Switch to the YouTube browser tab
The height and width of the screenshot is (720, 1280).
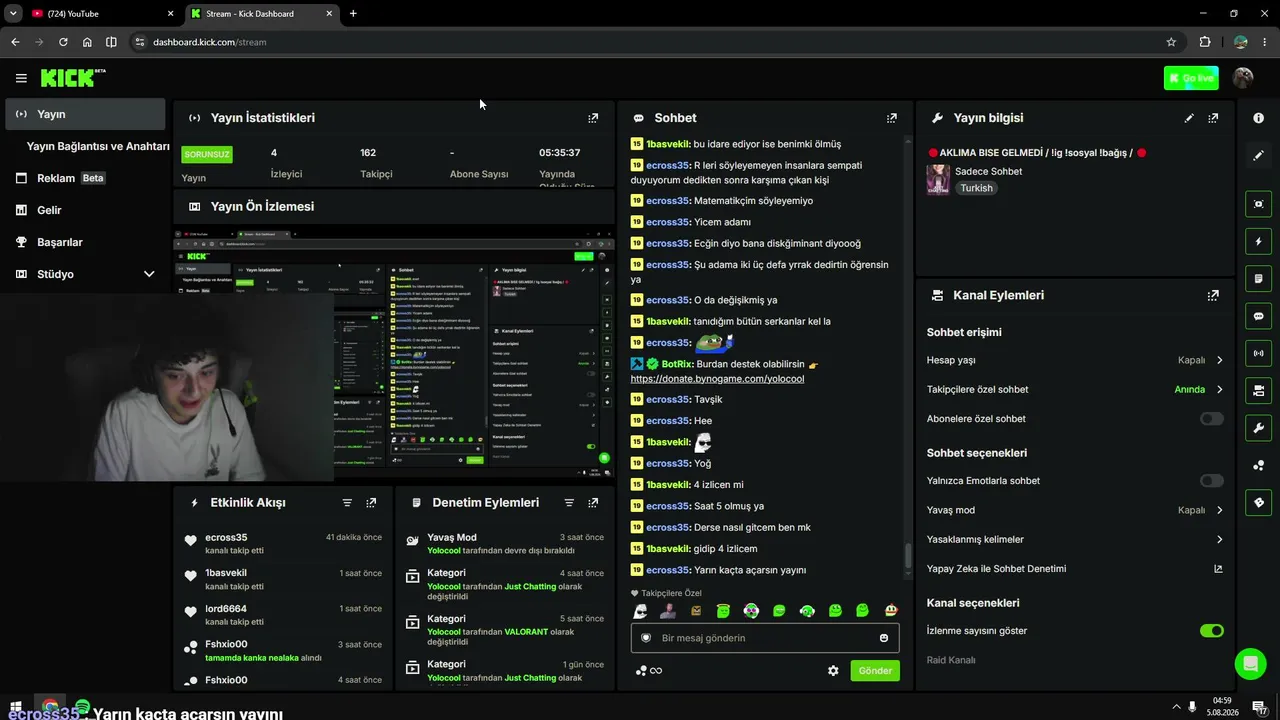click(x=100, y=14)
